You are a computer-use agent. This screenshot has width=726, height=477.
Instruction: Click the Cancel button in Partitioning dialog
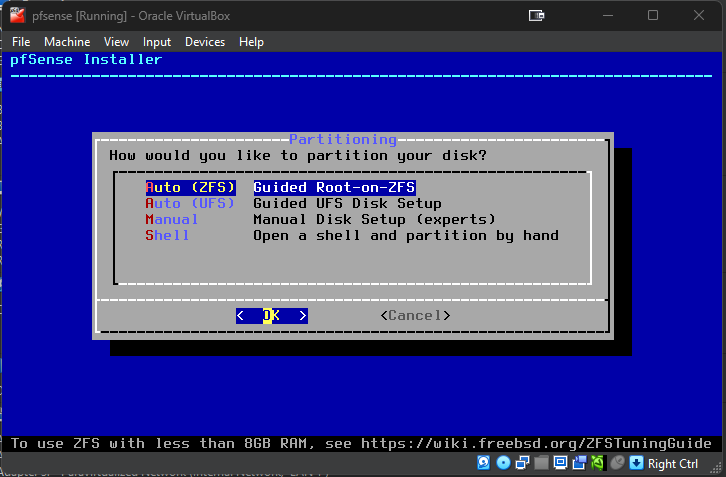(415, 316)
